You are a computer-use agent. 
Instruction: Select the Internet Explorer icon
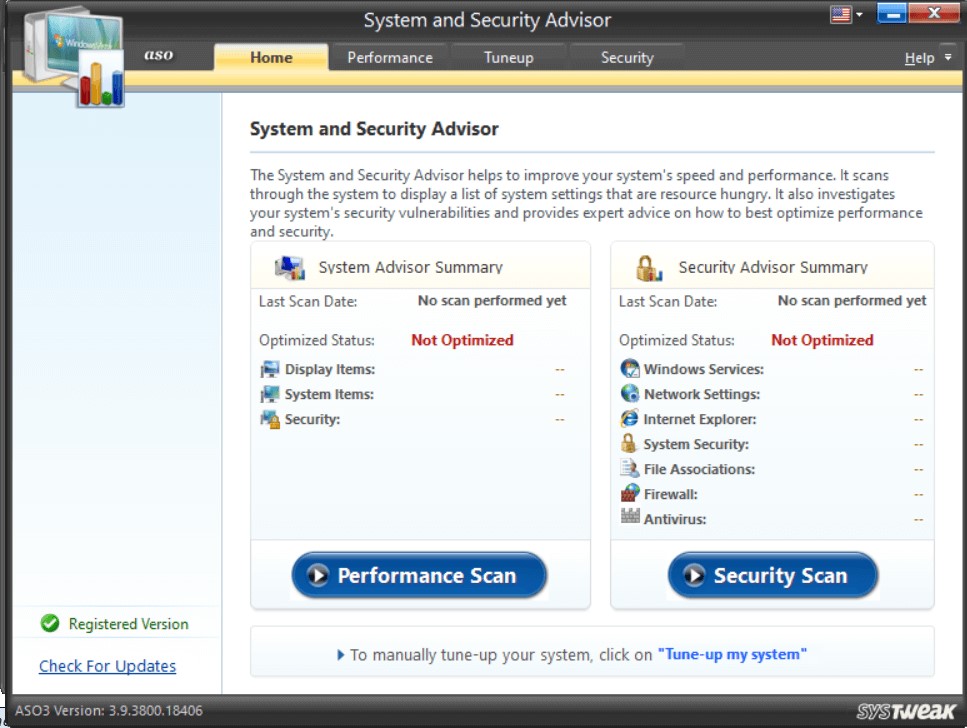[630, 419]
